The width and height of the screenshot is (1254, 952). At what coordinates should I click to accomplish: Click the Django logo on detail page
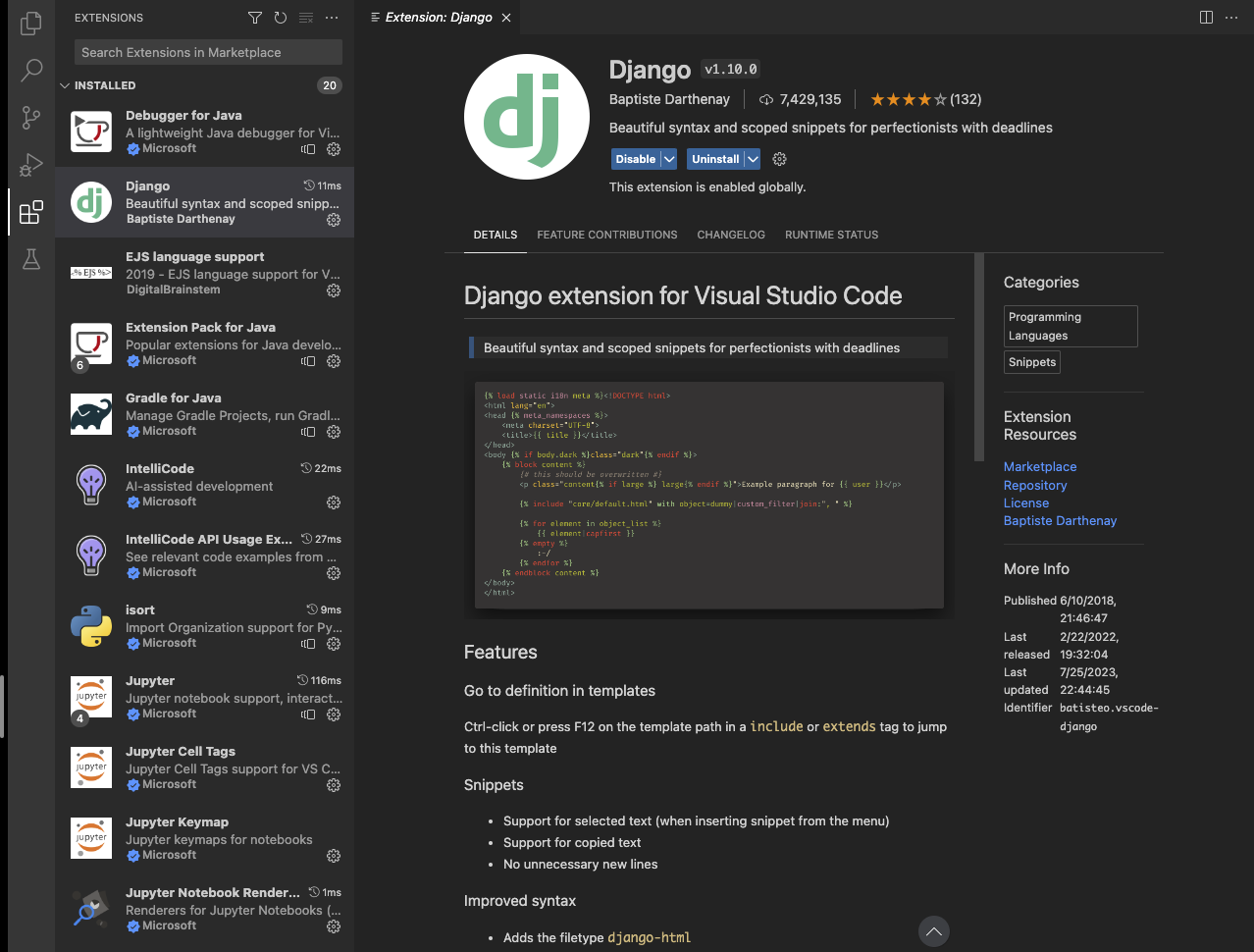tap(527, 117)
